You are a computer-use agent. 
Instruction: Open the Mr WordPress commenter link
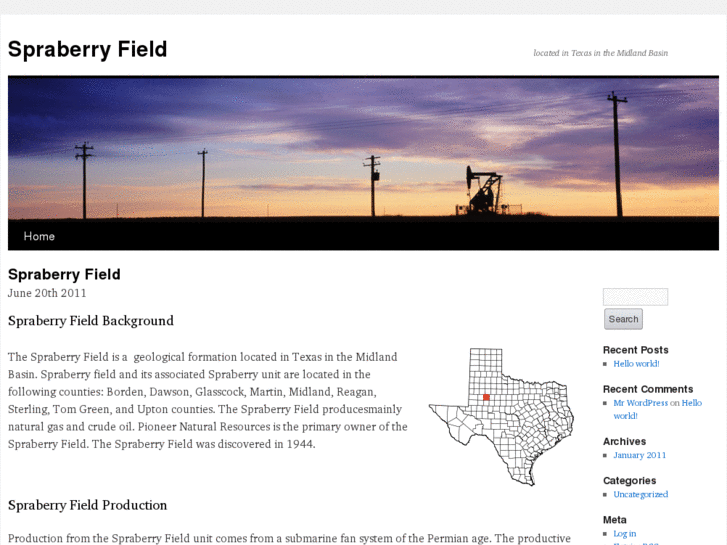tap(640, 403)
